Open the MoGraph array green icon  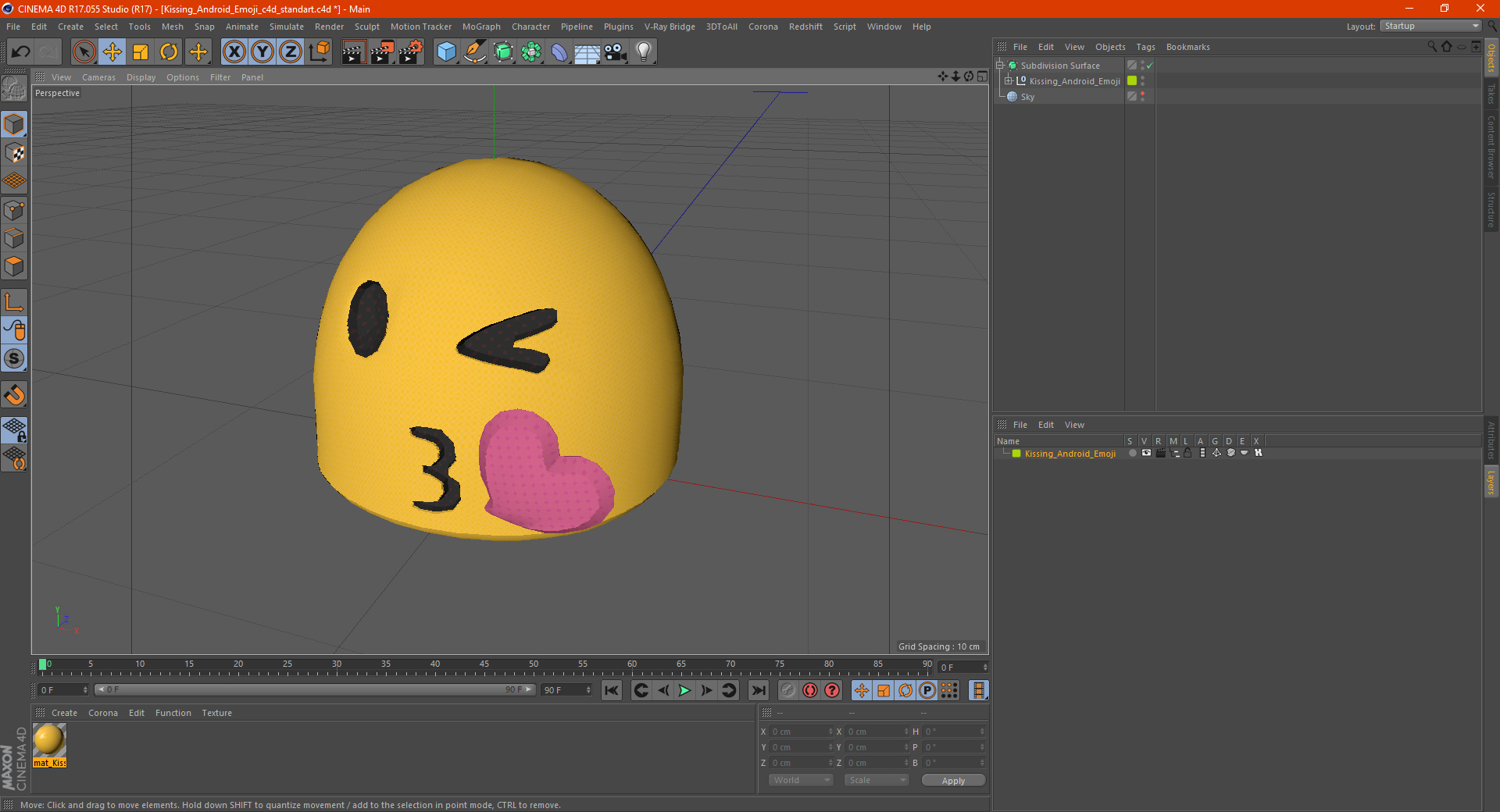click(531, 52)
